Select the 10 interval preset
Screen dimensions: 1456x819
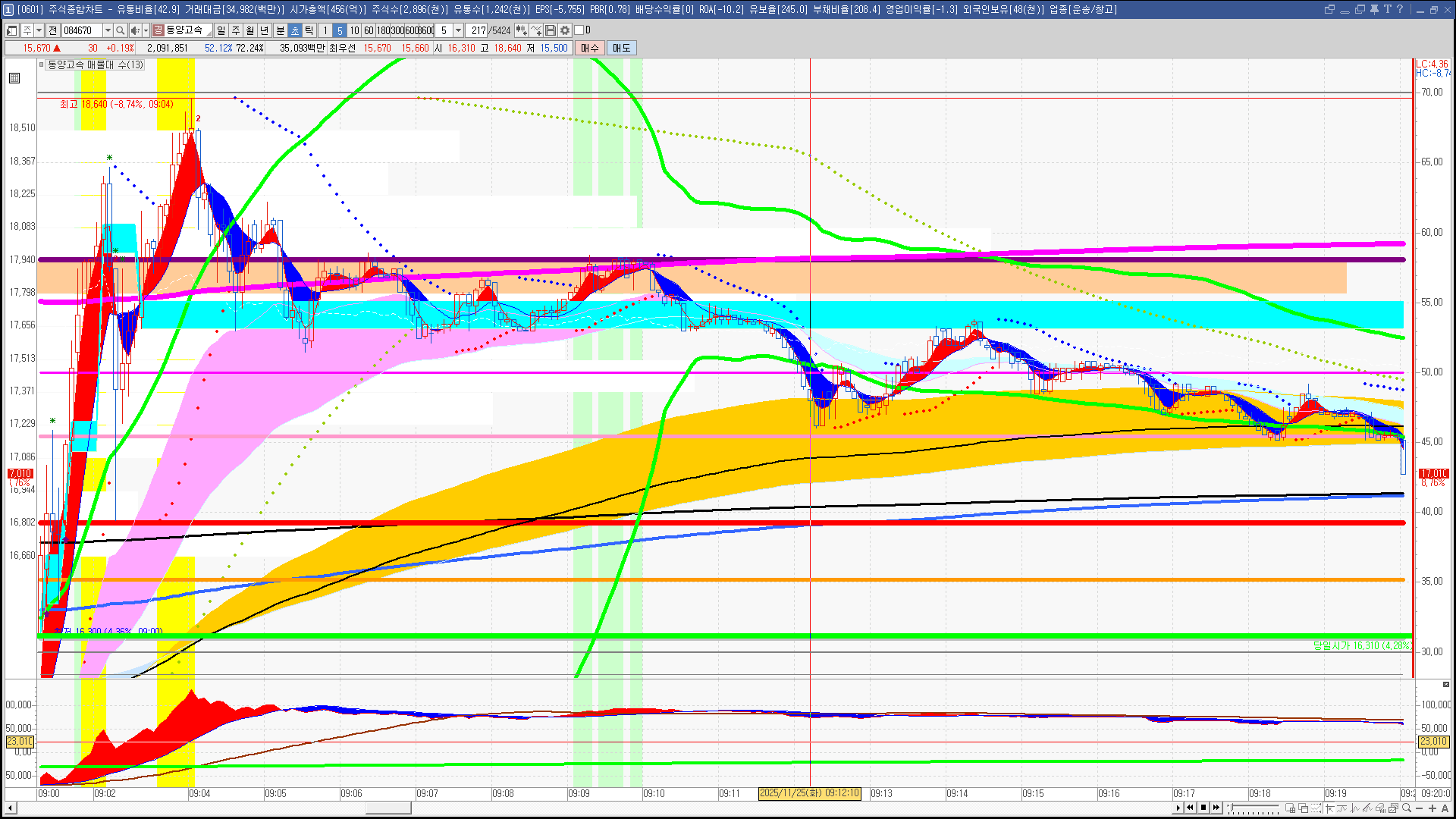pos(354,30)
